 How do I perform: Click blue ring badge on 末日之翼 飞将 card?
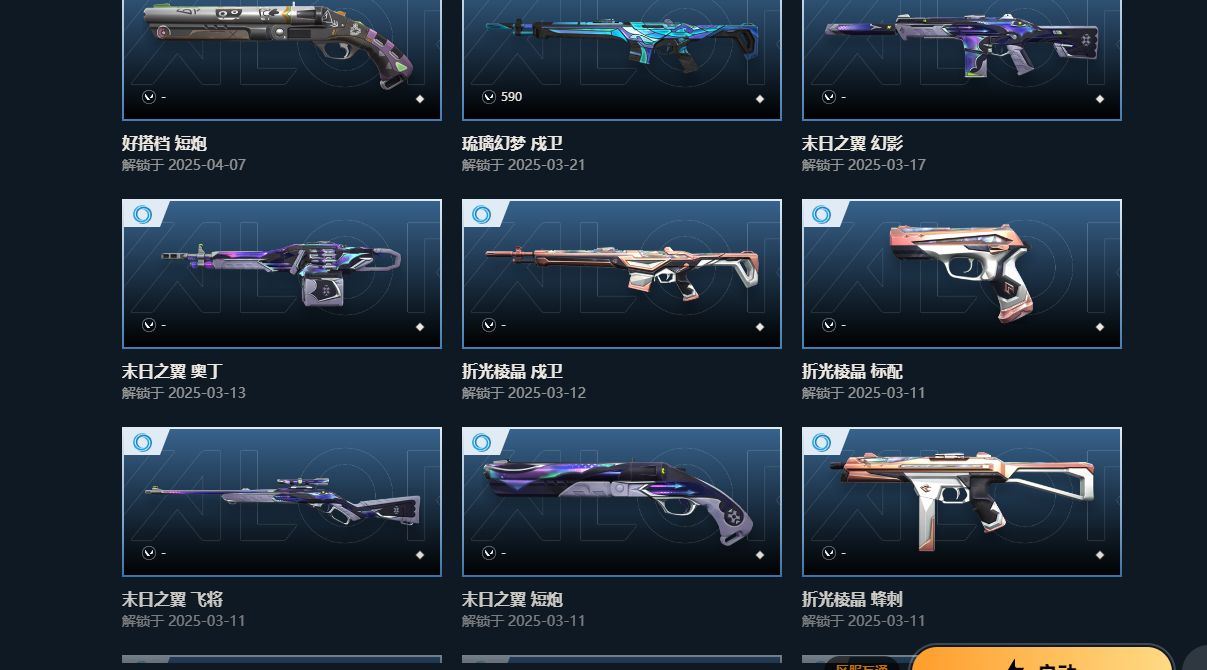pos(141,442)
